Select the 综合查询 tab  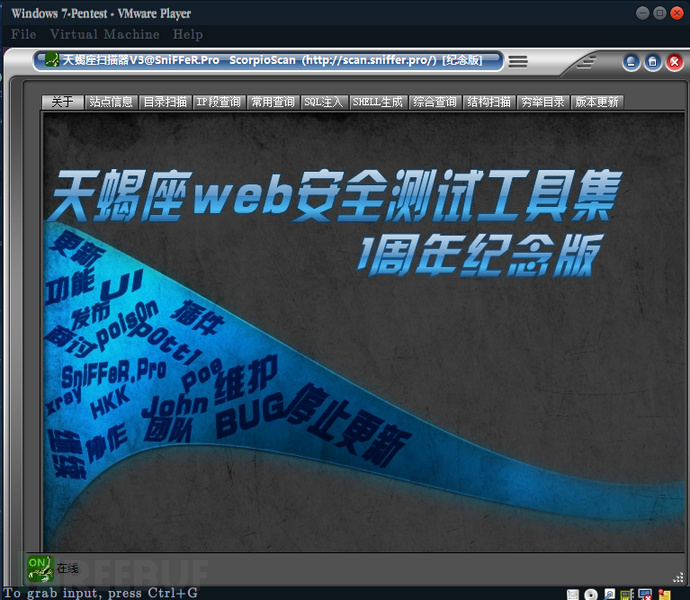(435, 102)
